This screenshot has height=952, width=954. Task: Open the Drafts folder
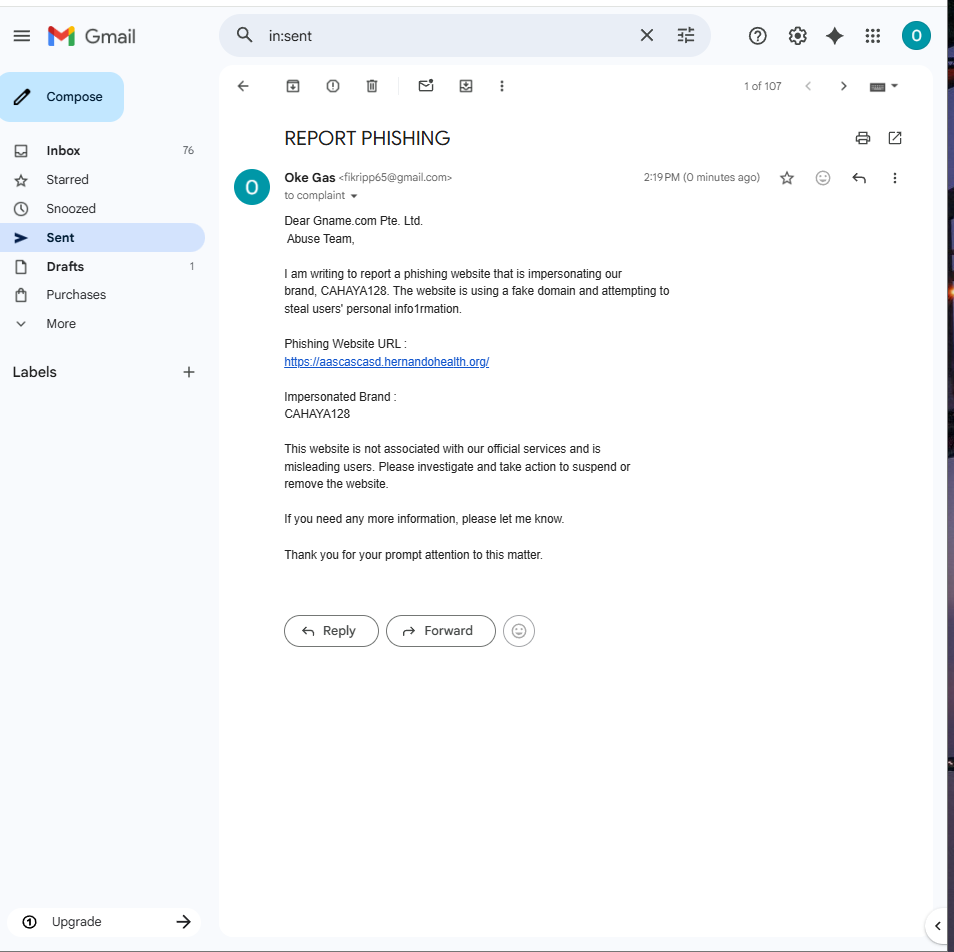102,266
